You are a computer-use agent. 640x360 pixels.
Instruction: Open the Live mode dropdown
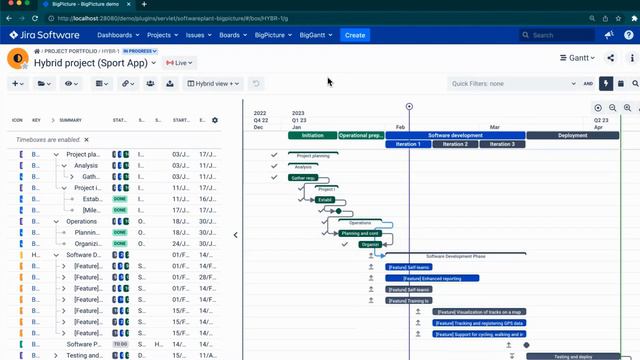[179, 63]
